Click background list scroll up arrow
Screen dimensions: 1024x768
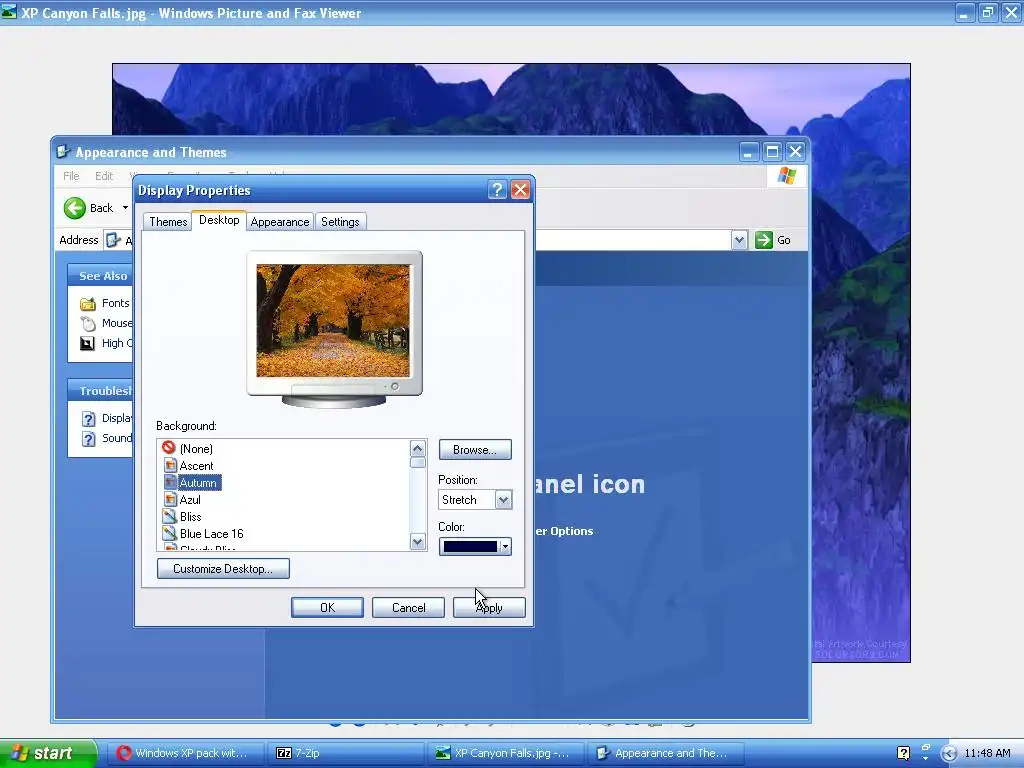[417, 448]
